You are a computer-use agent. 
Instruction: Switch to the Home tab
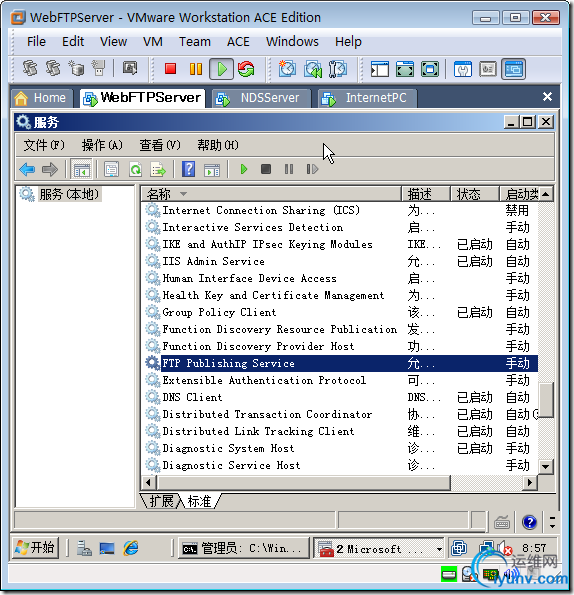[x=41, y=98]
